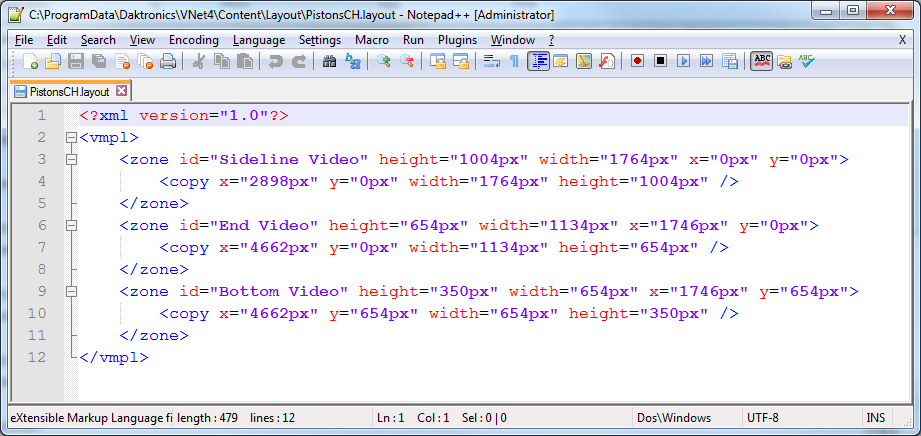
Task: Collapse the vmpl fold on line 2
Action: pyautogui.click(x=70, y=138)
